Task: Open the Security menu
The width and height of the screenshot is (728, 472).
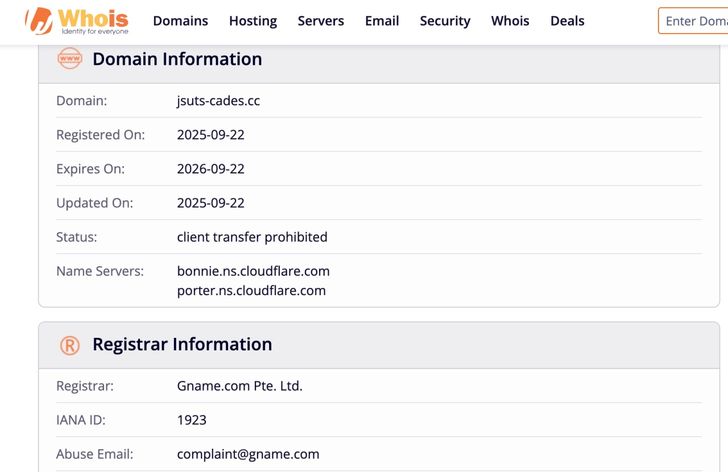Action: click(x=445, y=21)
